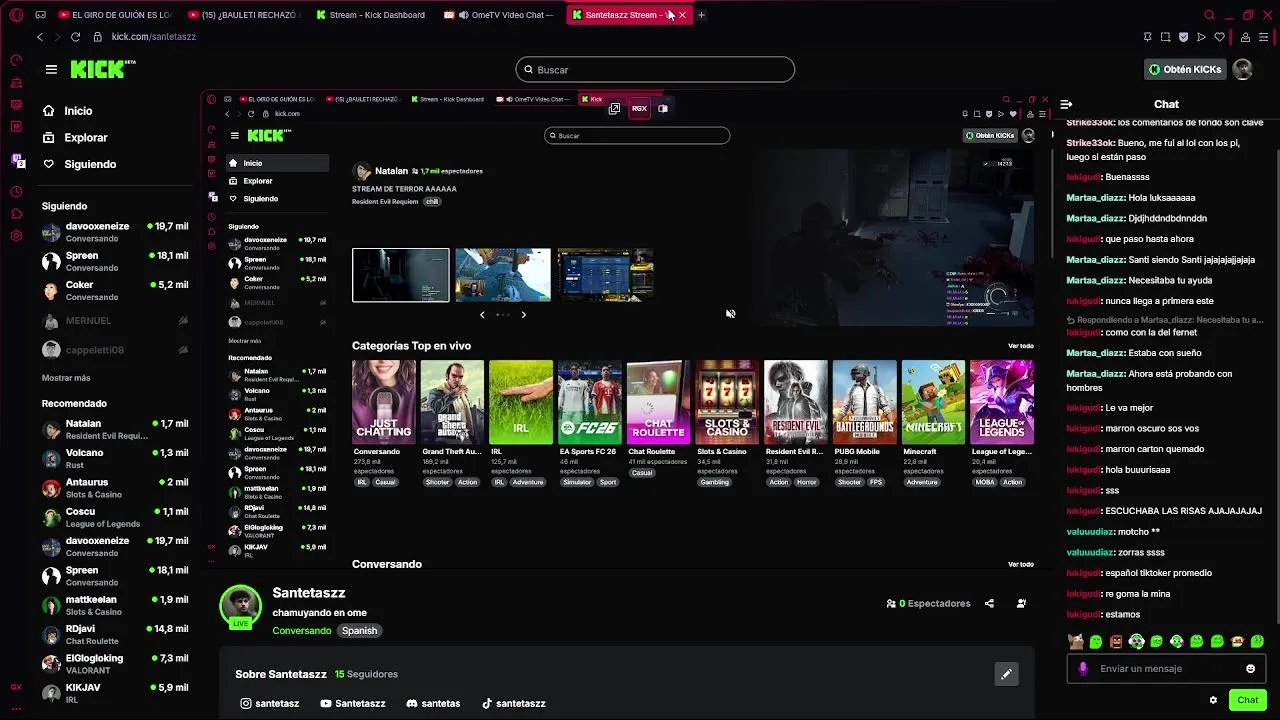
Task: Open Coker followed channel
Action: (115, 291)
